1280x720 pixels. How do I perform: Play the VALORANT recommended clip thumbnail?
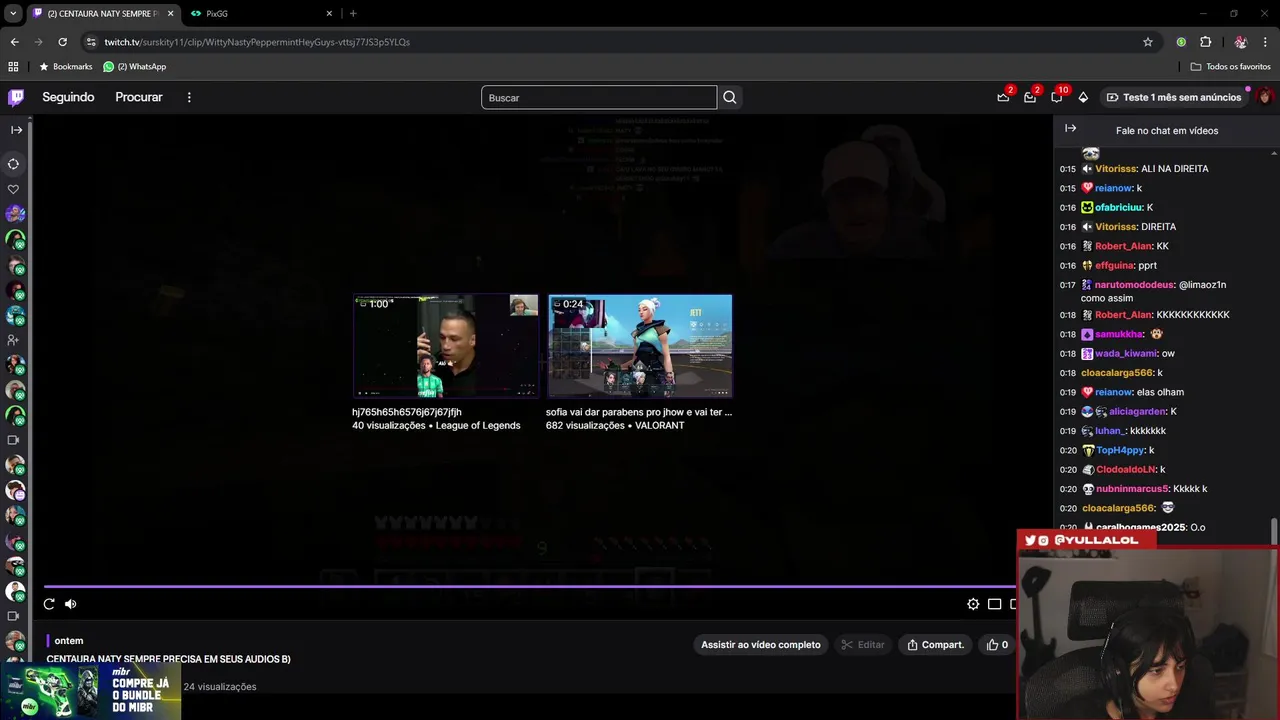(x=640, y=346)
